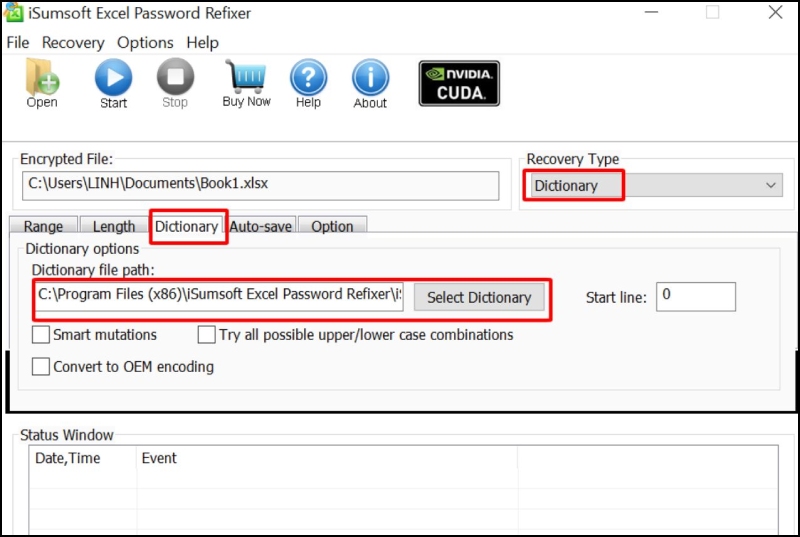The image size is (800, 537).
Task: Click the Buy Now cart icon
Action: 246,78
